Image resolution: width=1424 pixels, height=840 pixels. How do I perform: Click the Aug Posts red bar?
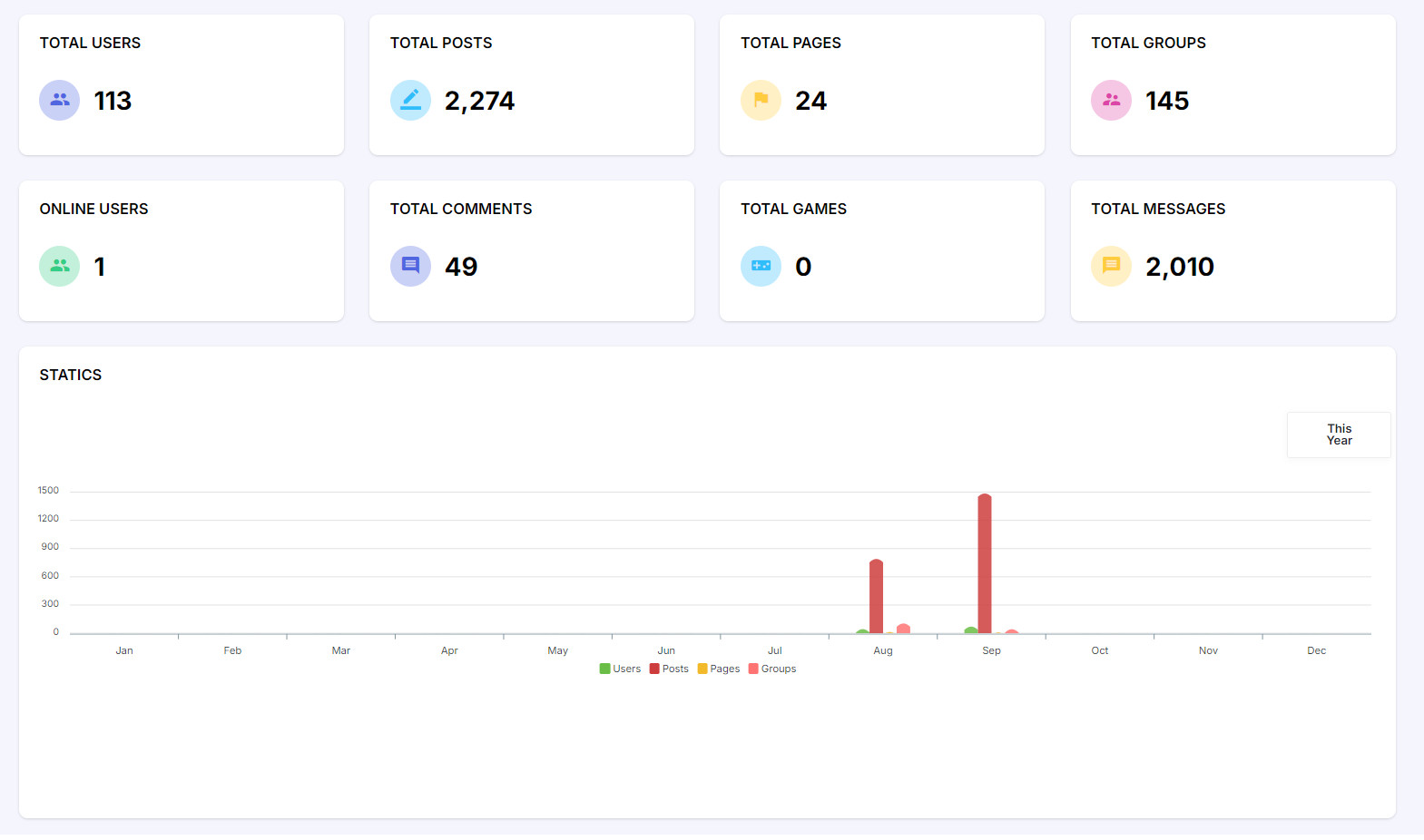point(876,596)
